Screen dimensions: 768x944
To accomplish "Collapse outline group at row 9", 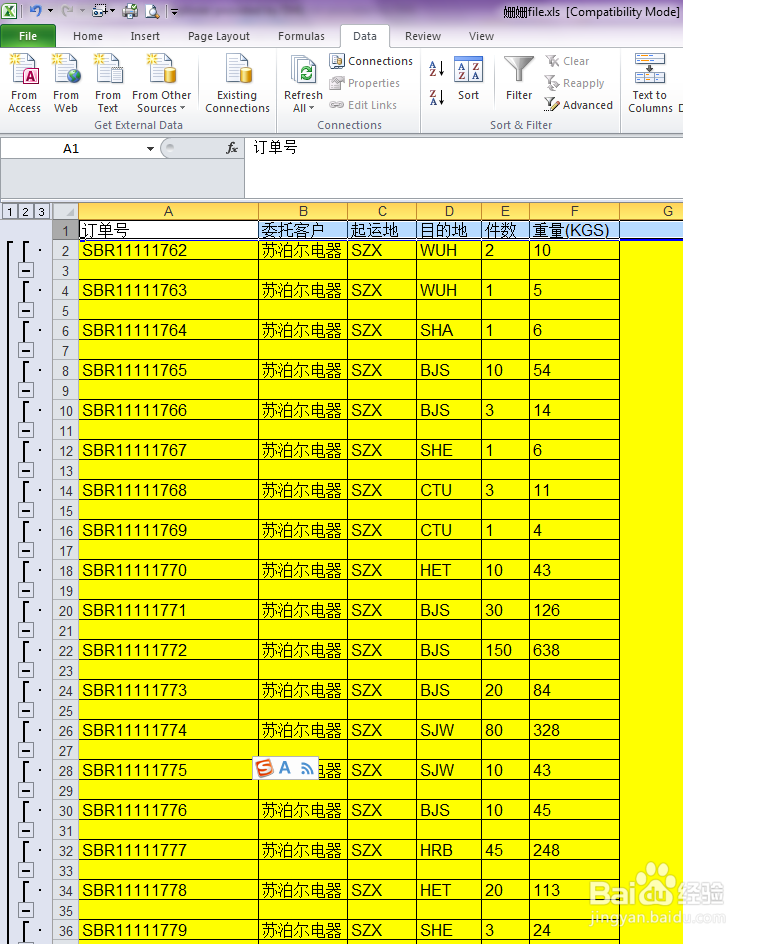I will 26,390.
